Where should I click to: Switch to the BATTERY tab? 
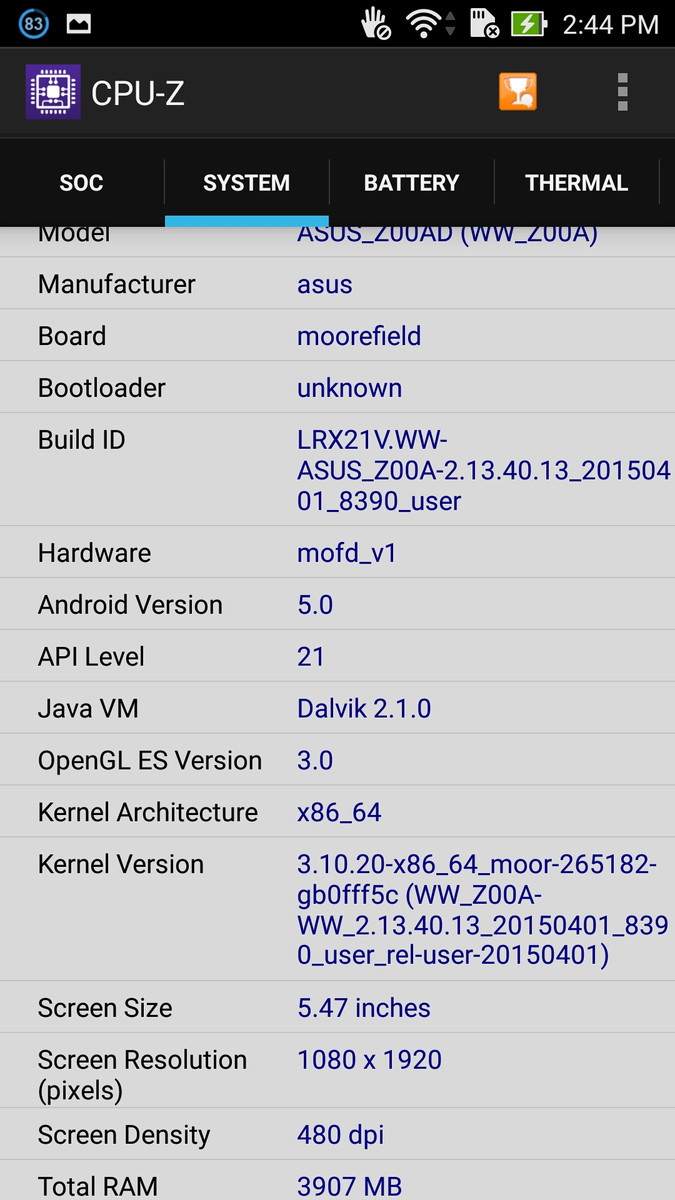click(x=411, y=183)
